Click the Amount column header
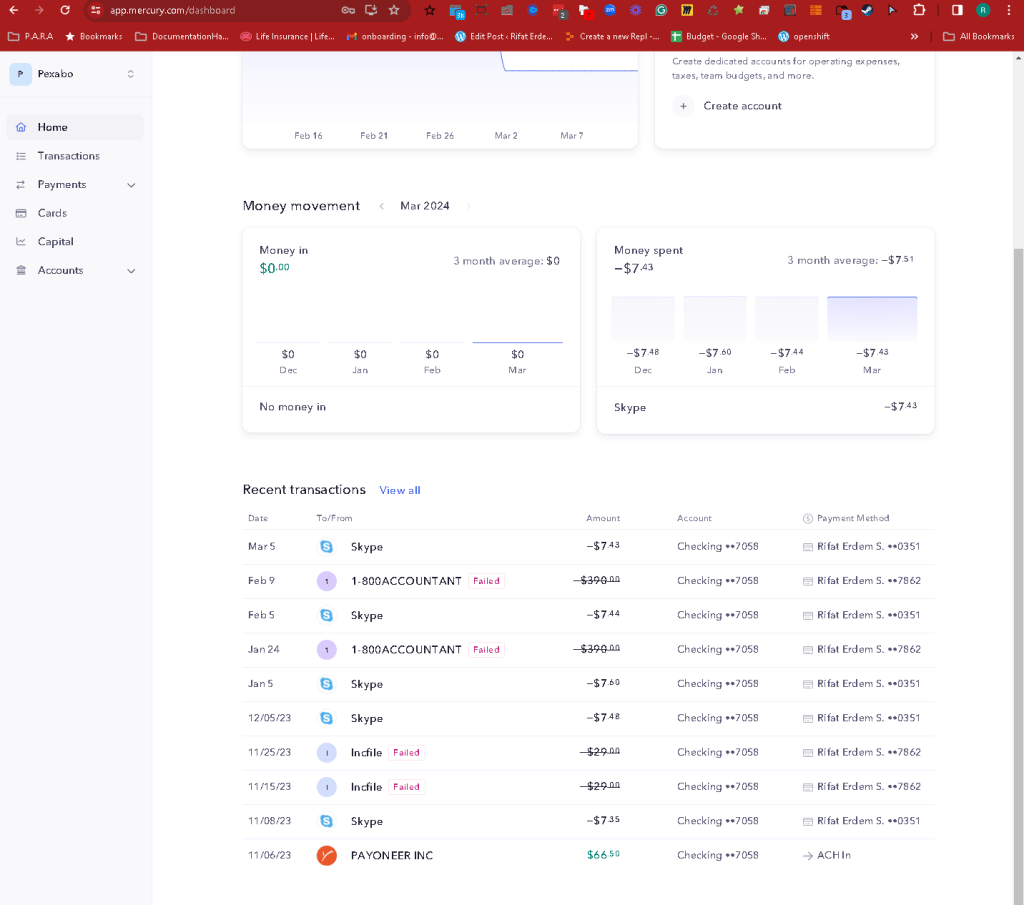 click(x=603, y=518)
